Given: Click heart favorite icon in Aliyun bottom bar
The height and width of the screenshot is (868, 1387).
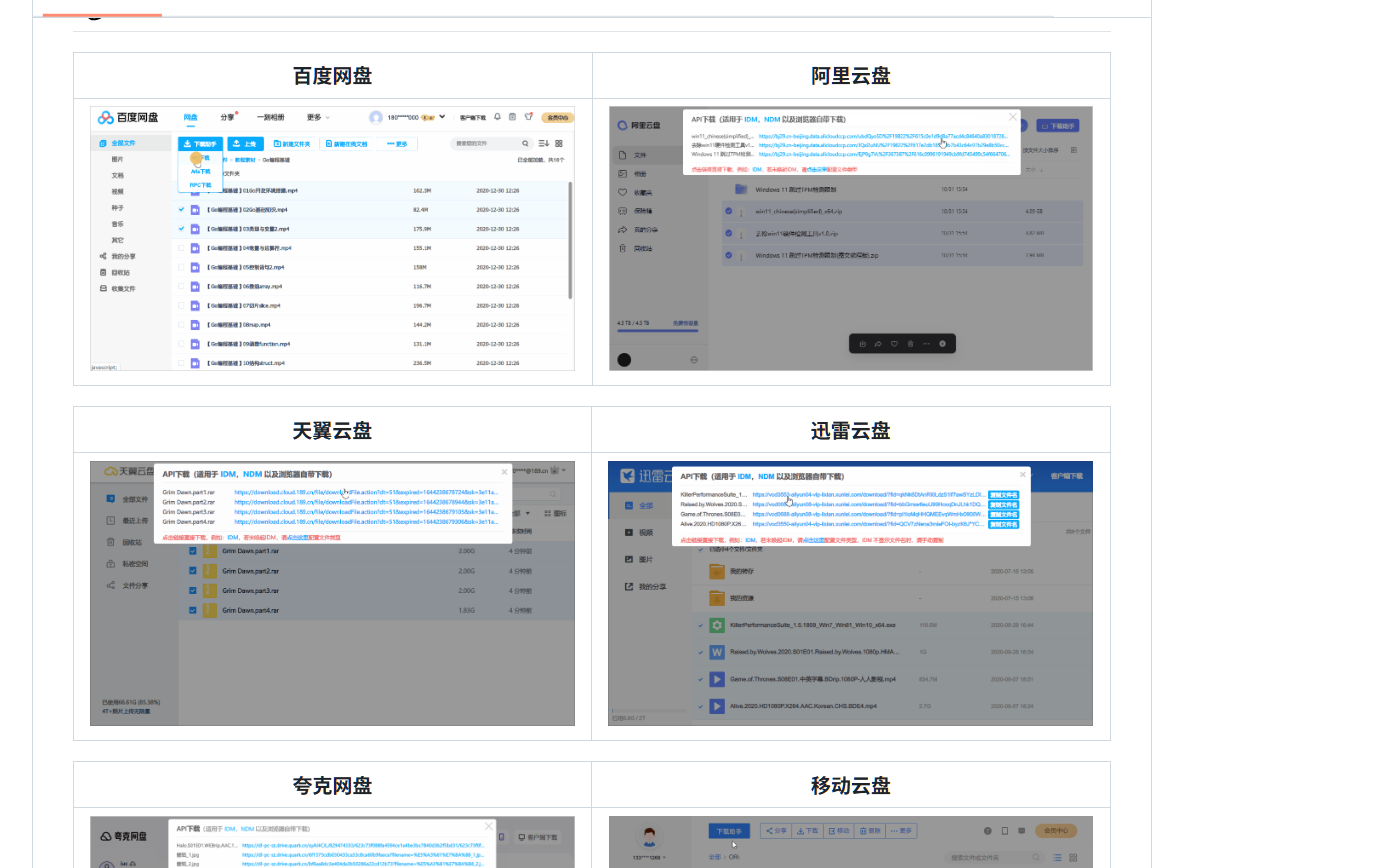Looking at the screenshot, I should [x=894, y=344].
